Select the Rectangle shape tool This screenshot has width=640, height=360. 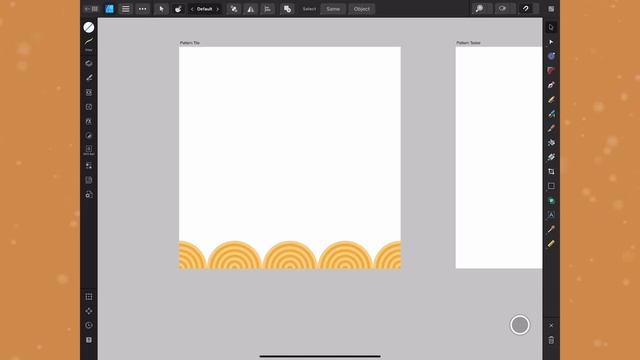tap(551, 186)
